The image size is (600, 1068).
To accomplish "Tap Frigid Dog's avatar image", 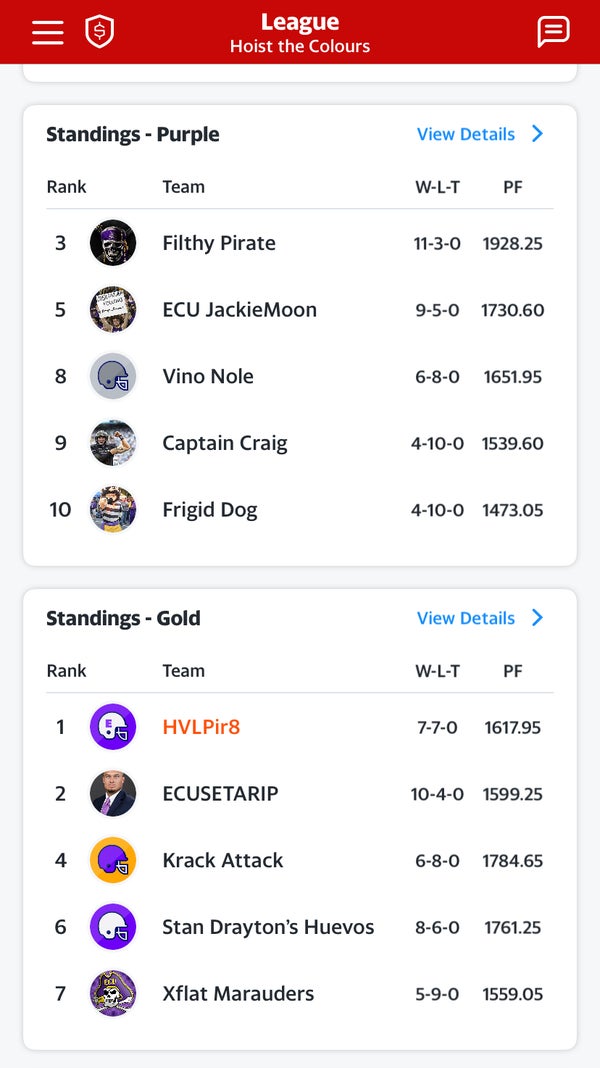I will pos(113,509).
